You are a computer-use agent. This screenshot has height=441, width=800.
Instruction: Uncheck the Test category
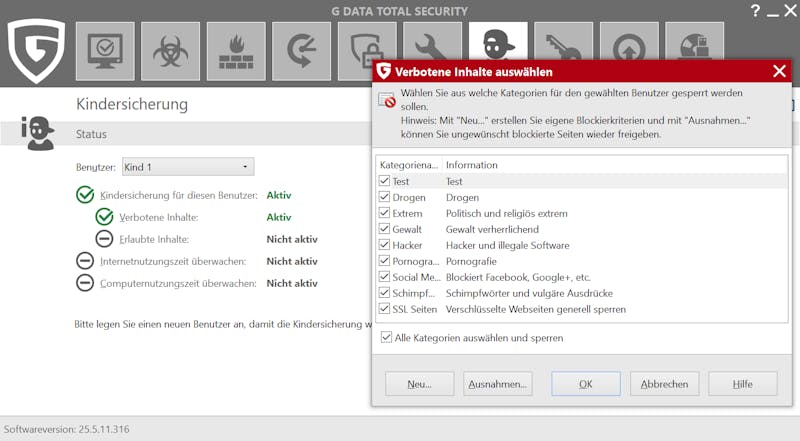[385, 181]
